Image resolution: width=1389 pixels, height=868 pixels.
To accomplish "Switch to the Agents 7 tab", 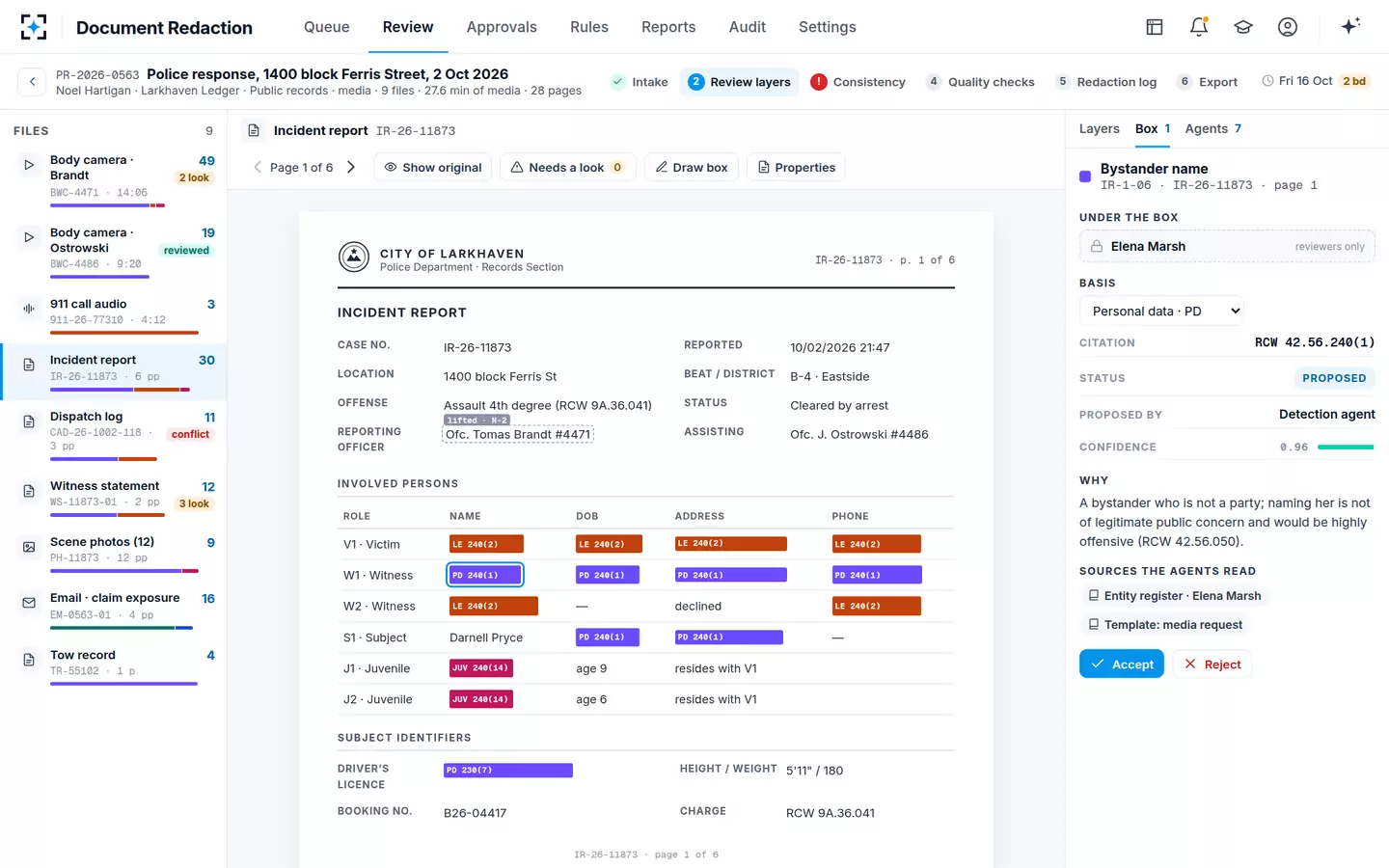I will 1213,128.
